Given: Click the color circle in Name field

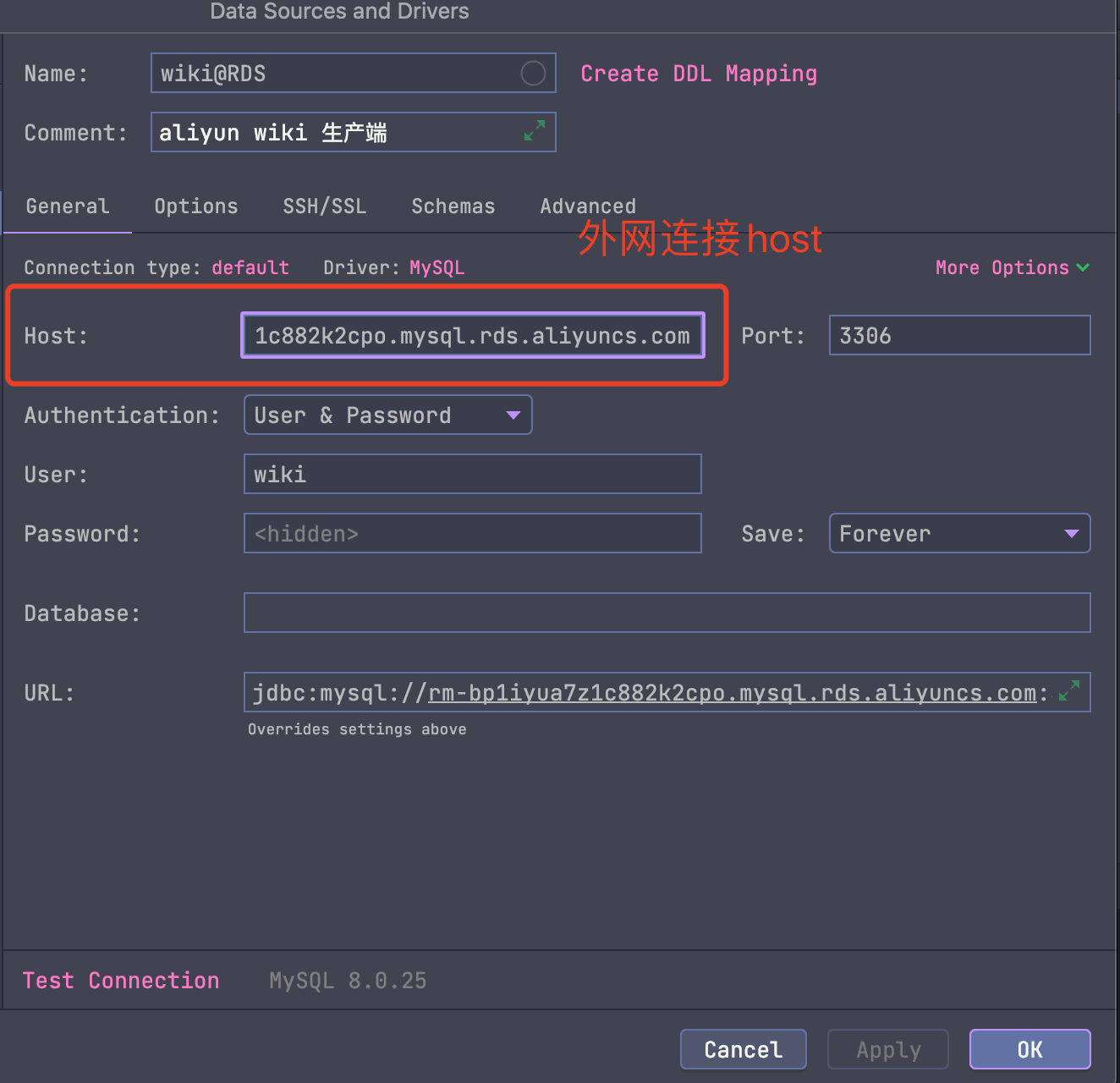Looking at the screenshot, I should coord(533,74).
